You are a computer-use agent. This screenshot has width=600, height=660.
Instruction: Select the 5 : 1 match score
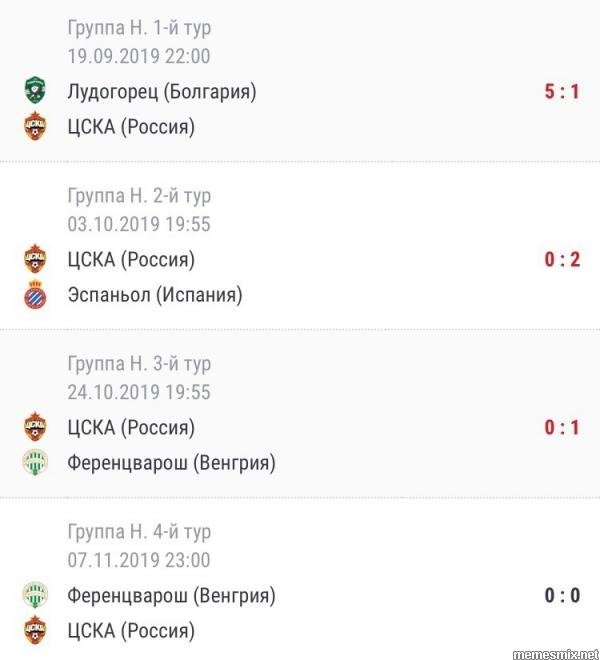(562, 91)
